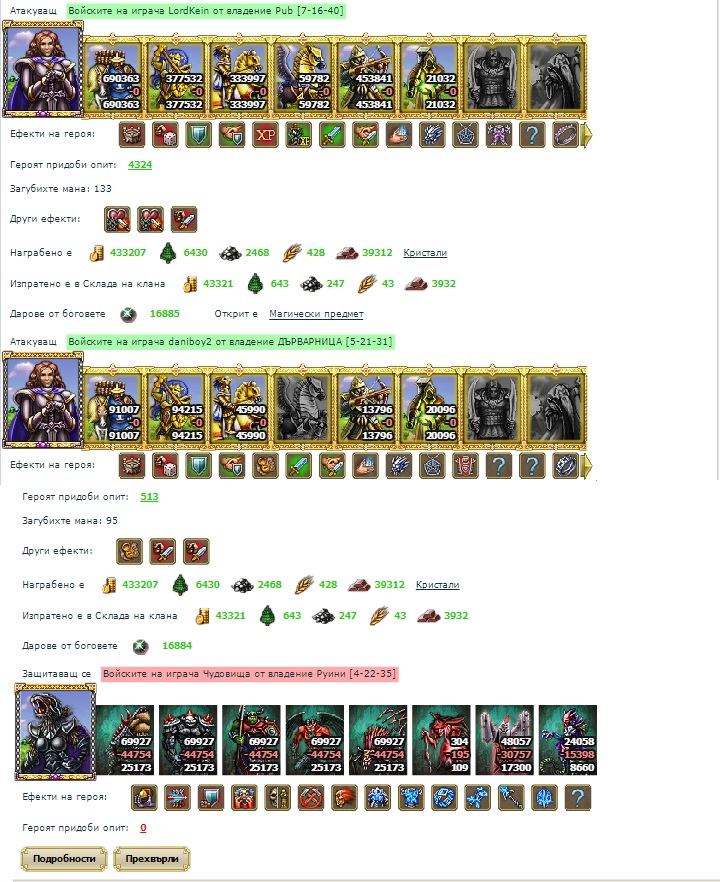Click the green sword effect icon for daniboy2
This screenshot has width=720, height=882.
point(299,466)
